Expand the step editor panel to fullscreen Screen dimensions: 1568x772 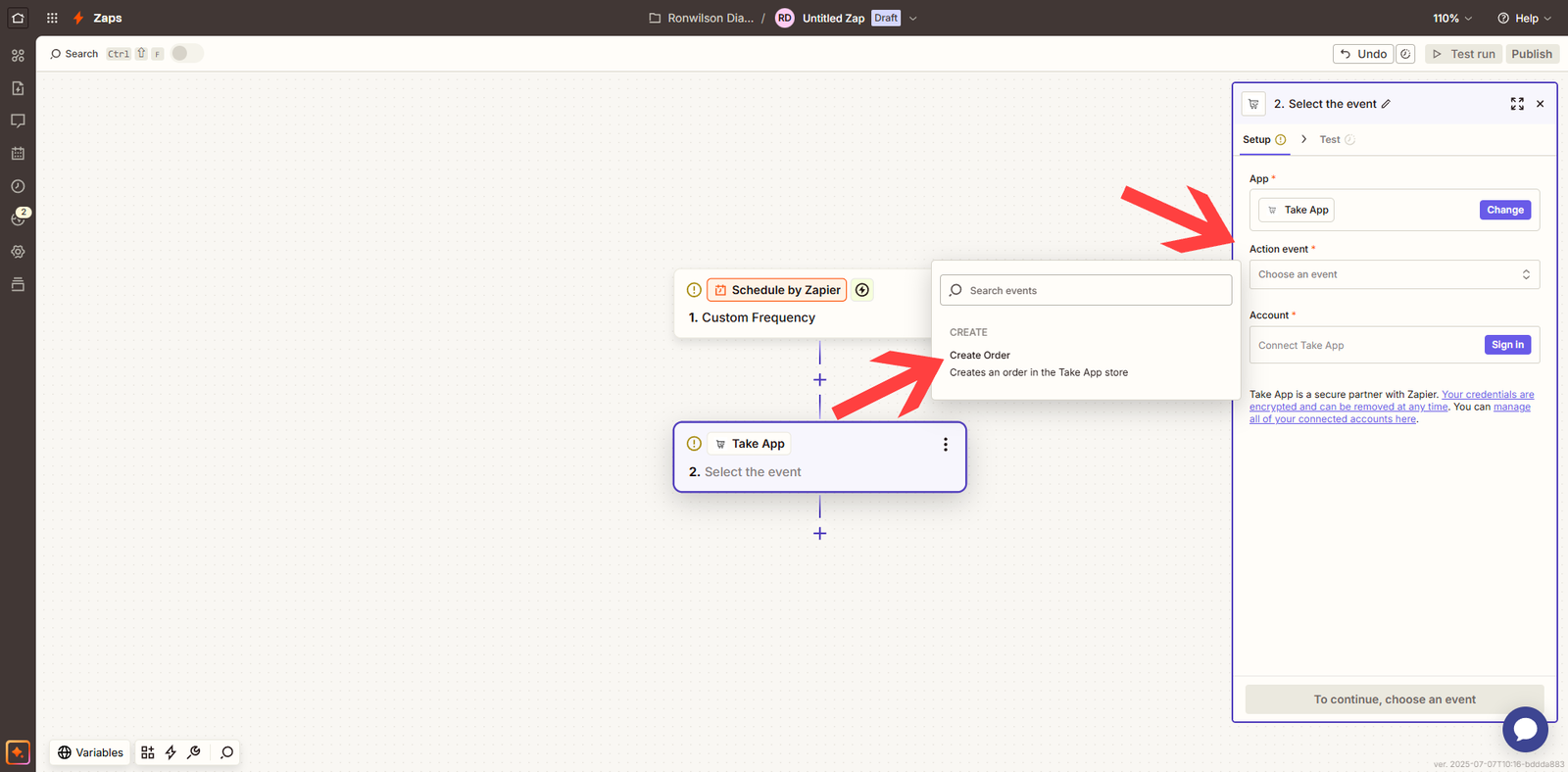(1517, 104)
